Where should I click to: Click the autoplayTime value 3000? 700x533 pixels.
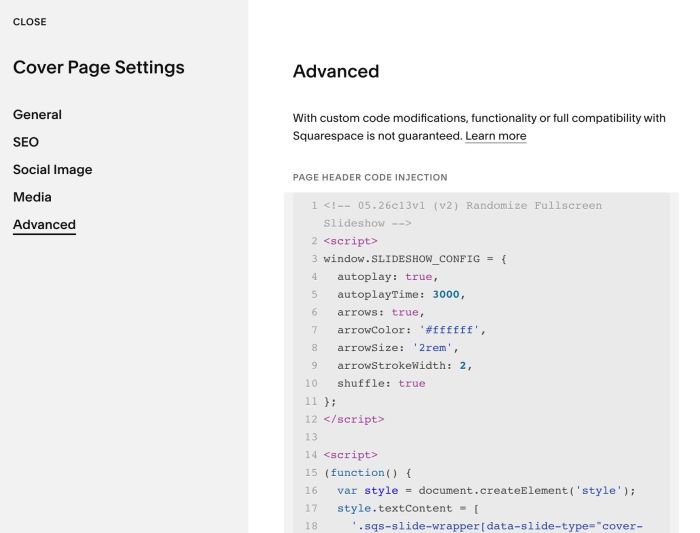[446, 295]
